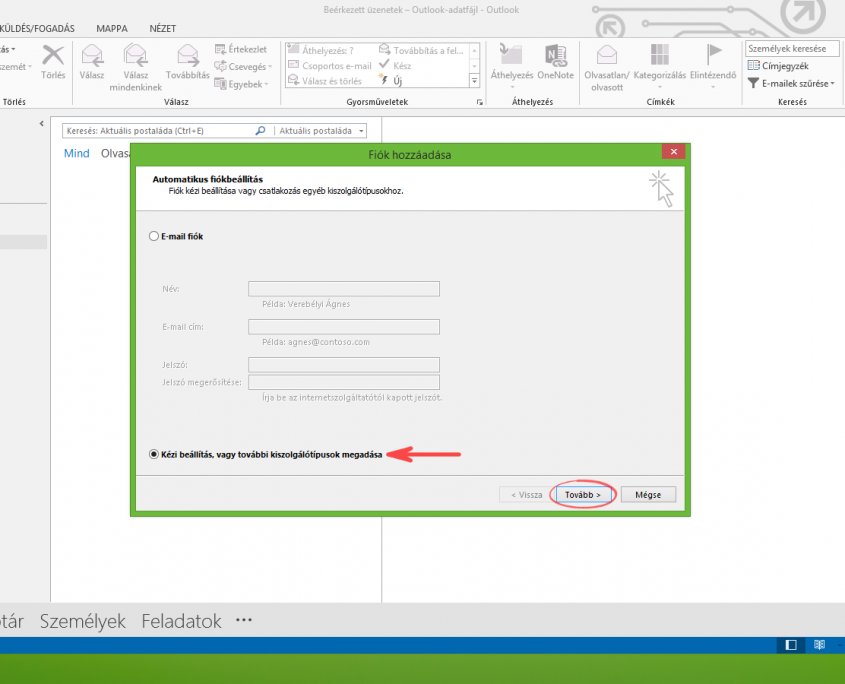
Task: Click the Olvasatlan/olvasott envelope icon
Action: (606, 56)
